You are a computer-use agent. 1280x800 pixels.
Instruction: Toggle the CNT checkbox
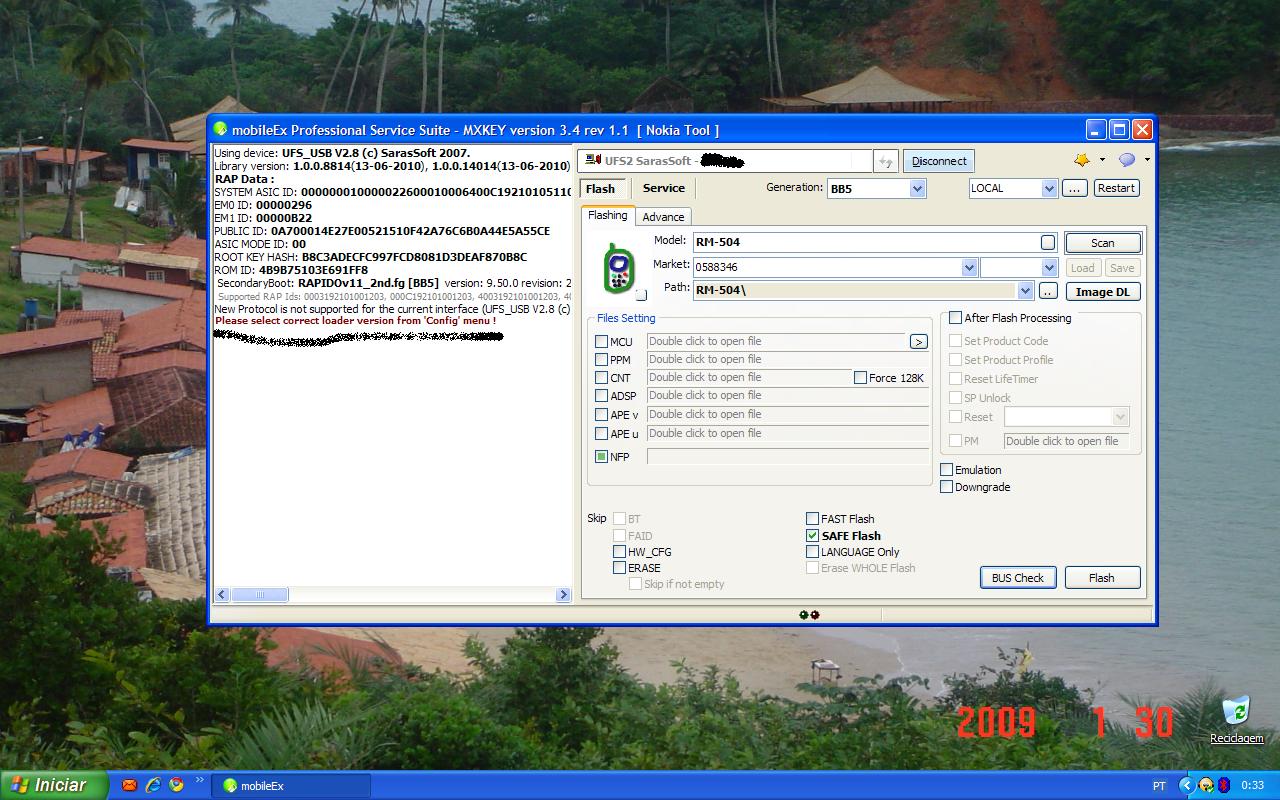[x=601, y=378]
